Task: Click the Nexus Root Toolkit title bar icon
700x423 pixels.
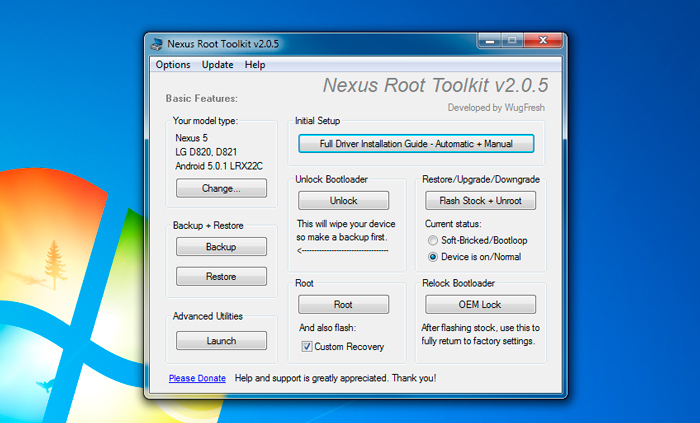Action: tap(156, 44)
